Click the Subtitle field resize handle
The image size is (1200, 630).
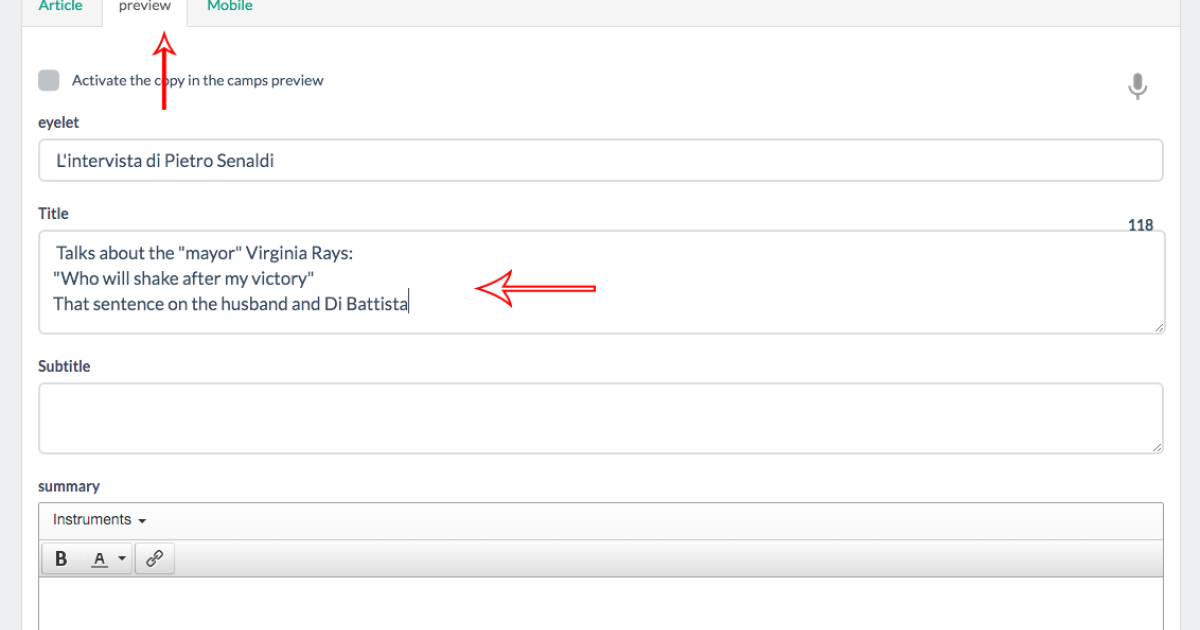tap(1158, 447)
